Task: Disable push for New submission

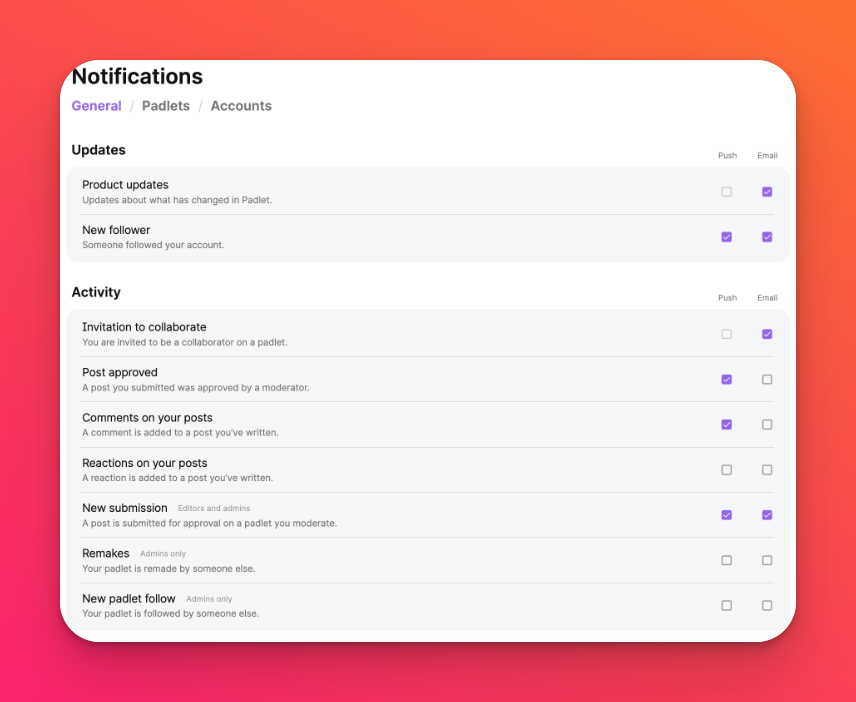Action: coord(726,515)
